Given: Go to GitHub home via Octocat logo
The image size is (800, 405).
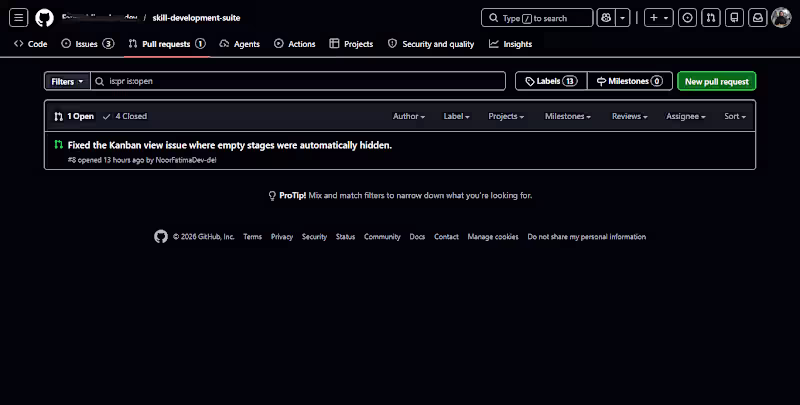Looking at the screenshot, I should [x=44, y=18].
